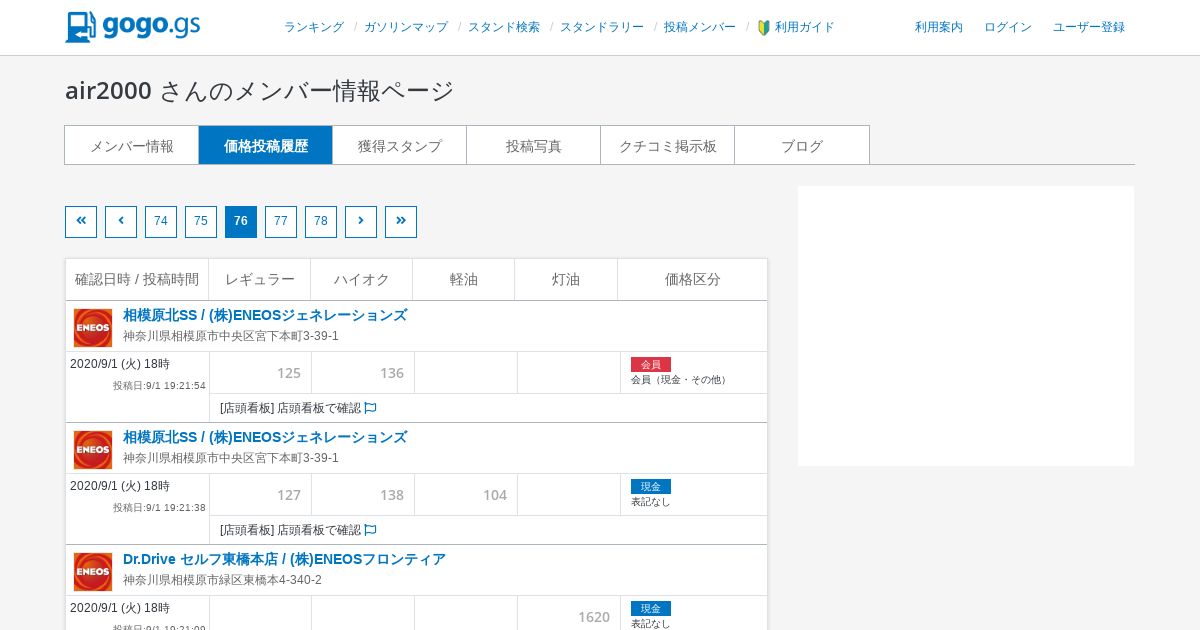Open the スタンドラリー menu item
The width and height of the screenshot is (1200, 630).
coord(602,27)
